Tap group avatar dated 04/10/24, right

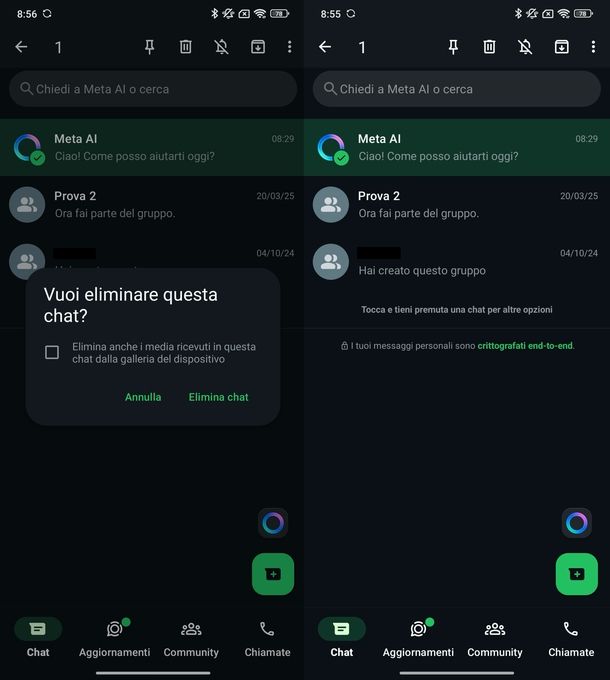click(331, 262)
